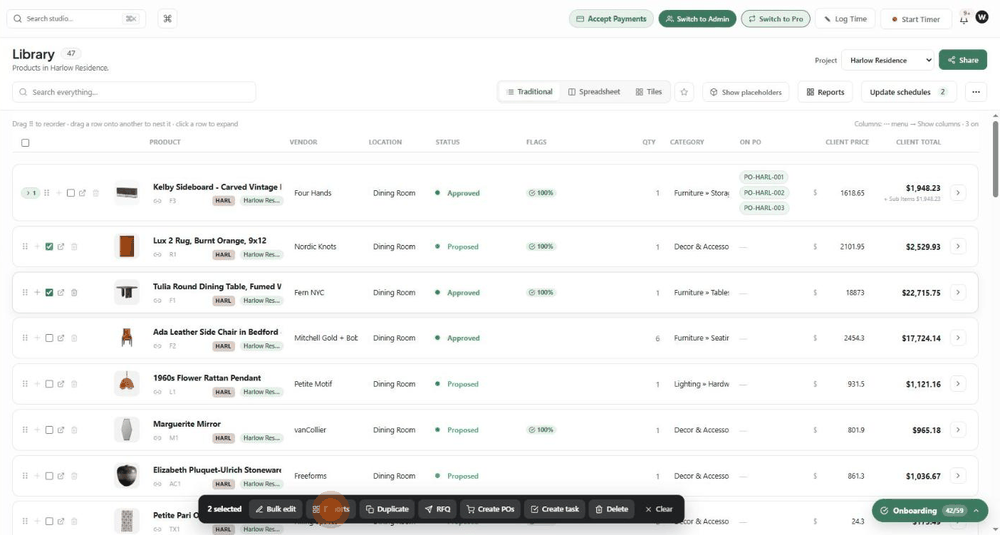This screenshot has width=1000, height=535.
Task: Check the Petite Pari checkbox
Action: click(49, 521)
